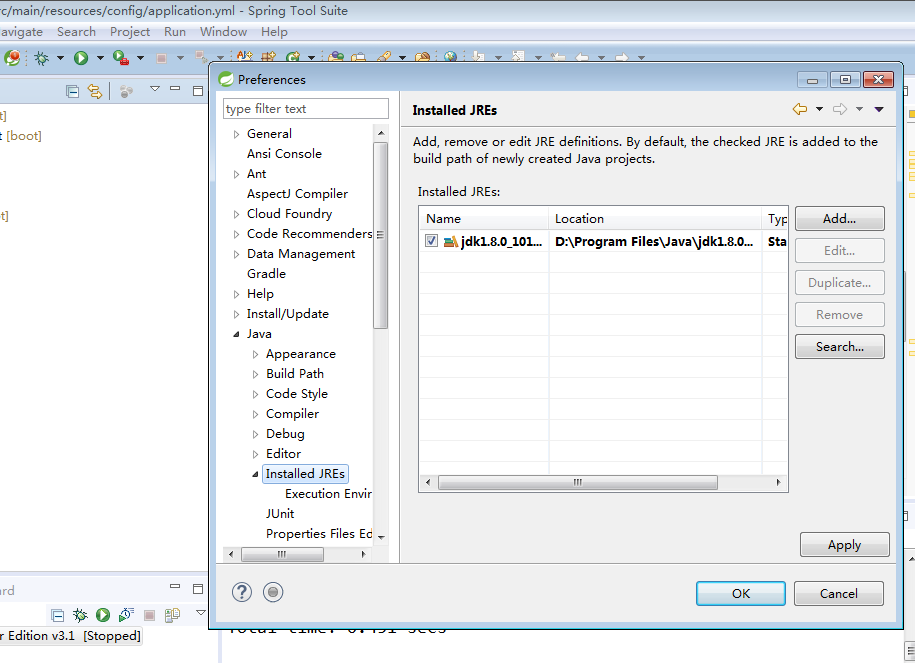Click the vertical scrollbar thumb of the preferences tree
The height and width of the screenshot is (663, 915).
pyautogui.click(x=380, y=235)
